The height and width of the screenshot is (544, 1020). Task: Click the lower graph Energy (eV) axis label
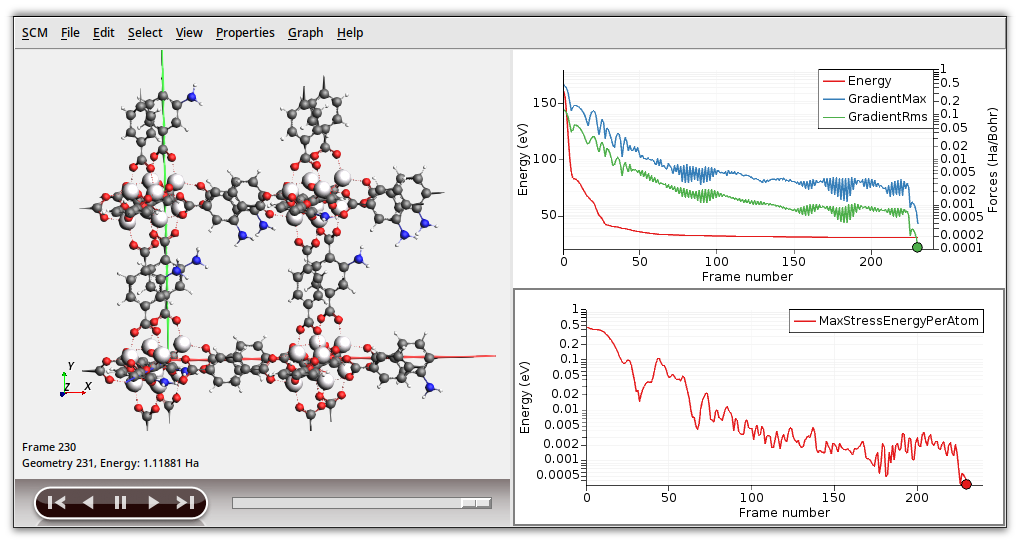point(525,398)
